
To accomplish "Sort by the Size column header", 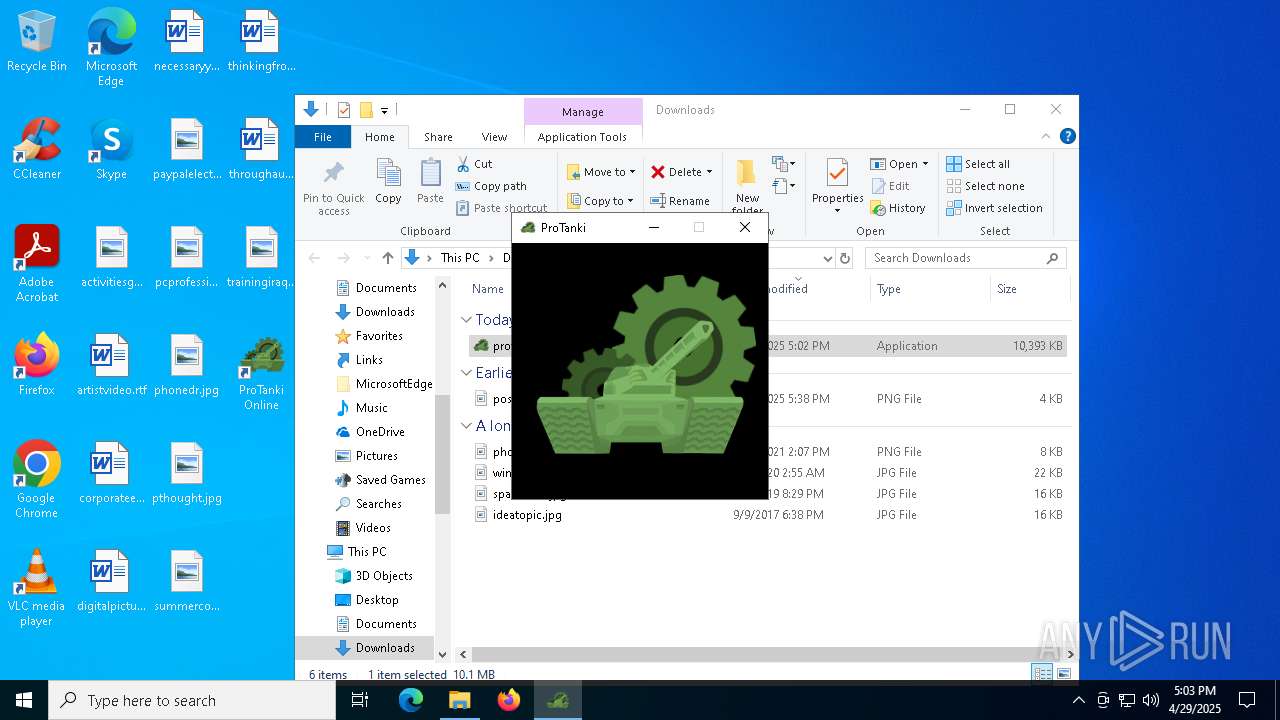I will tap(1028, 289).
